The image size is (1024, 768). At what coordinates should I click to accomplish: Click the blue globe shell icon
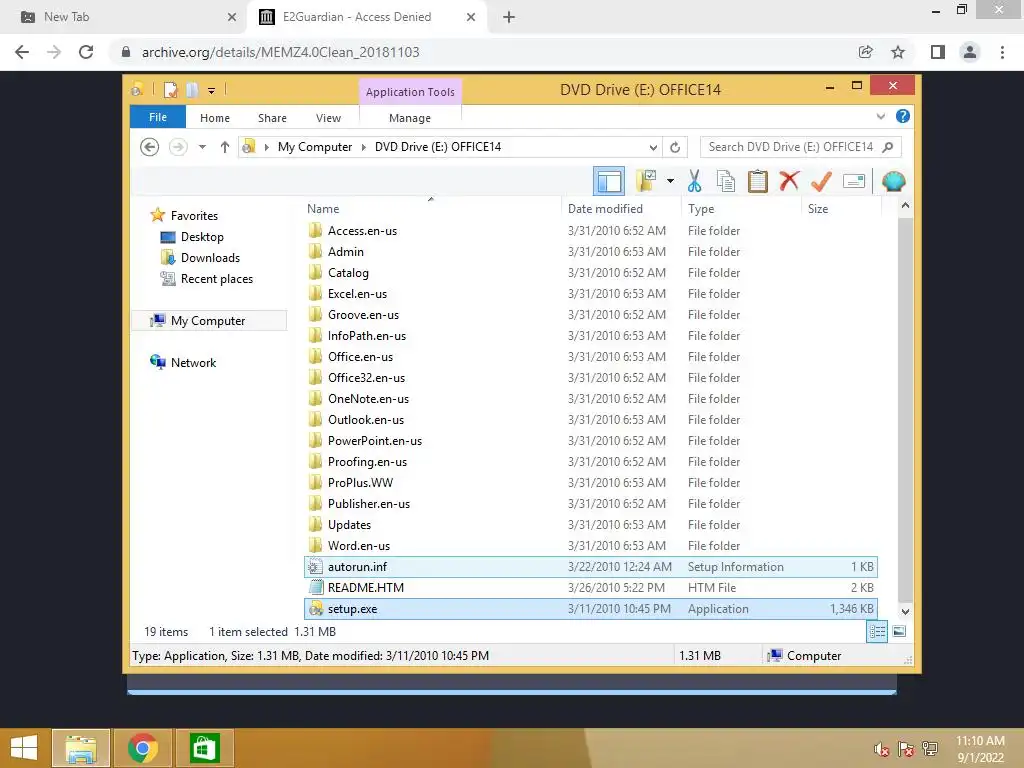[893, 181]
